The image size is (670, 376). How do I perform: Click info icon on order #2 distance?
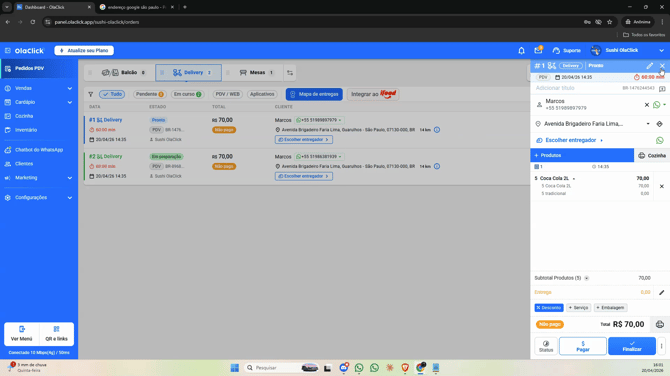437,166
